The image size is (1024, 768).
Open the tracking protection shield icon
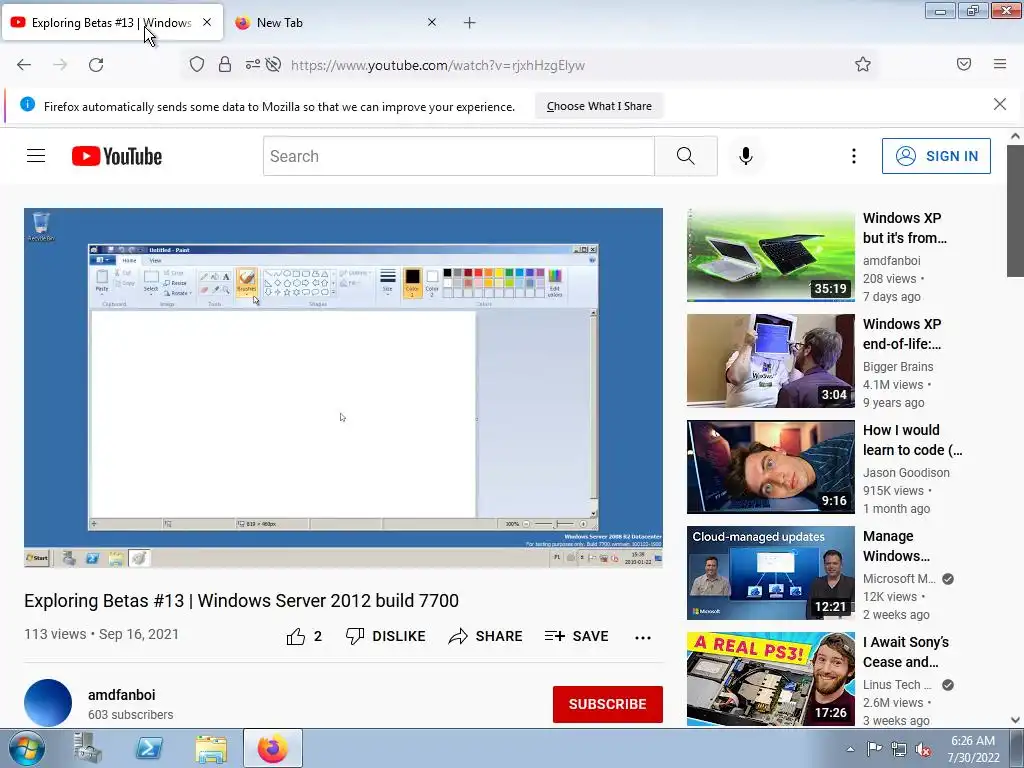[197, 64]
